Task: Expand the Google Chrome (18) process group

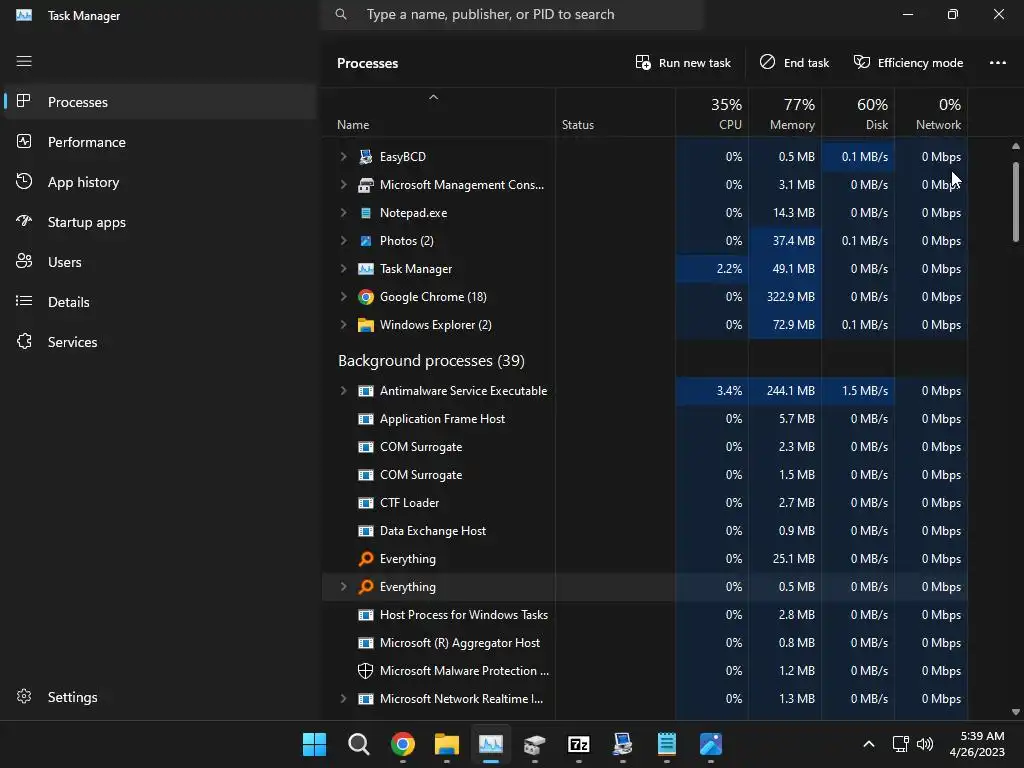Action: coord(344,297)
